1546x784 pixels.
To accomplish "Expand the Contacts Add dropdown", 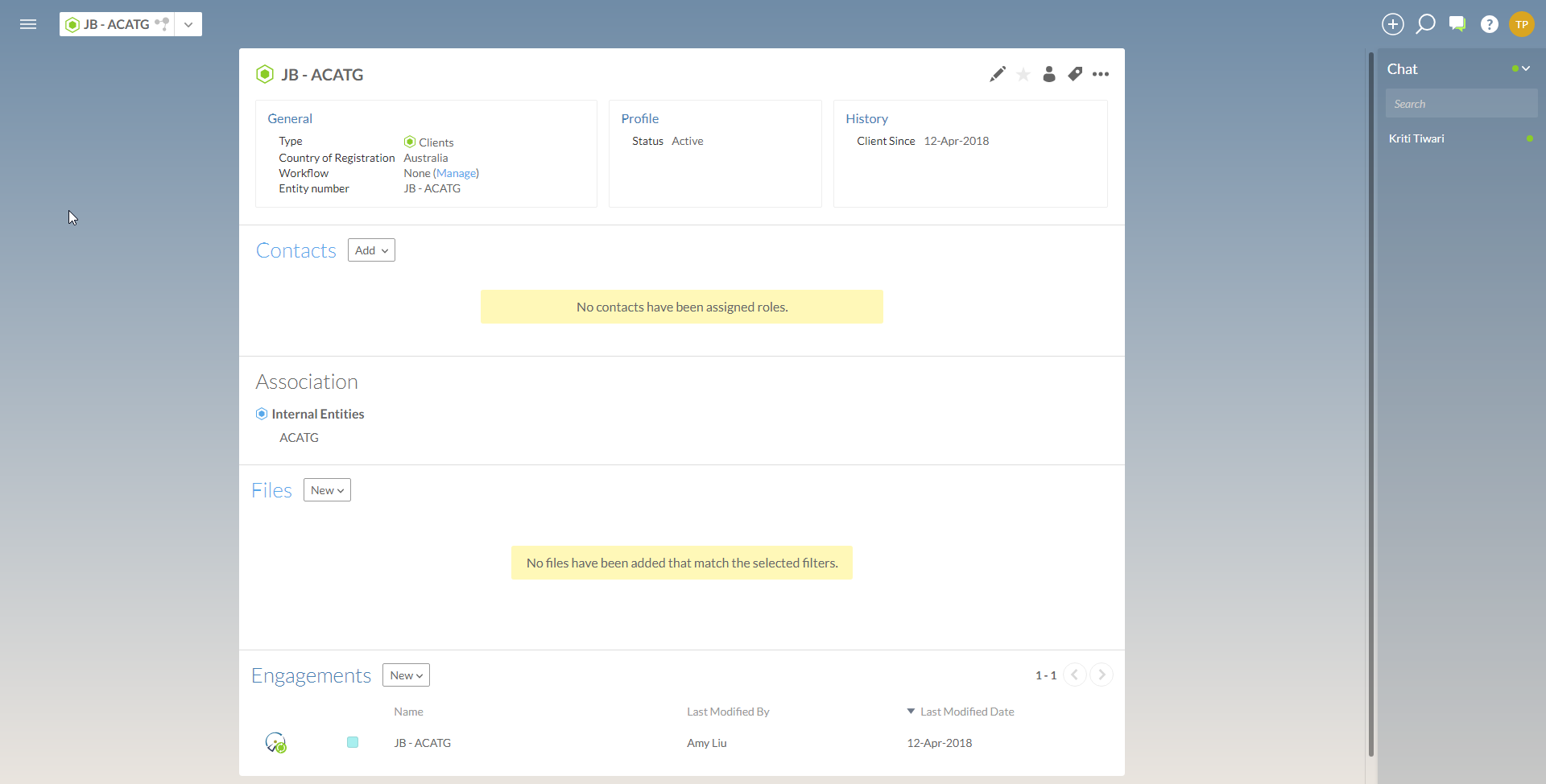I will click(x=371, y=250).
